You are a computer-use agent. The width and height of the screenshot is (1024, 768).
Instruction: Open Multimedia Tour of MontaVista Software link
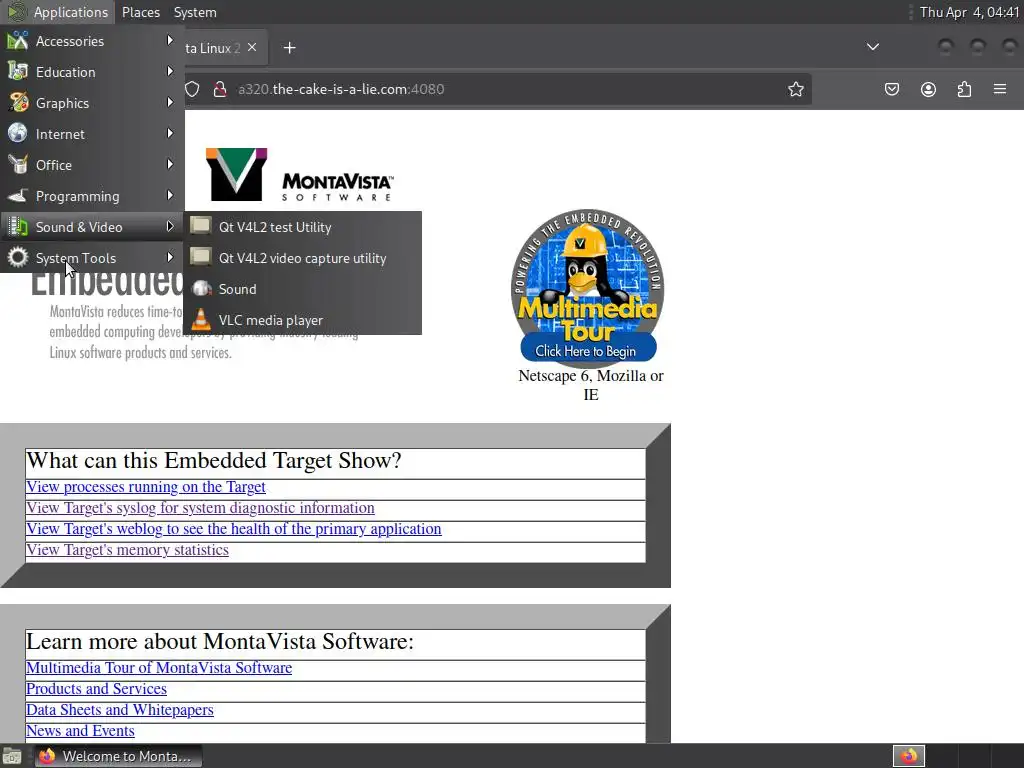click(159, 668)
